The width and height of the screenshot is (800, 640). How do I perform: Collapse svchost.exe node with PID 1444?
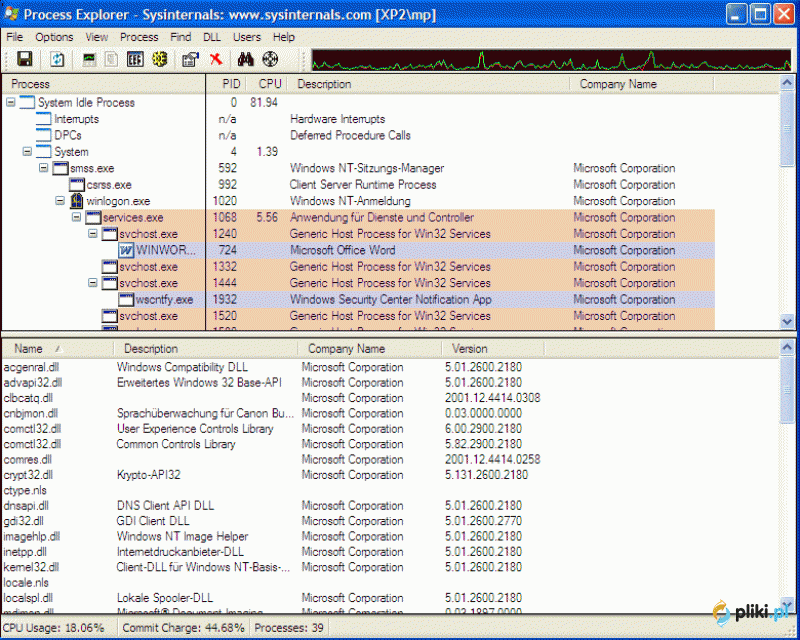point(93,282)
